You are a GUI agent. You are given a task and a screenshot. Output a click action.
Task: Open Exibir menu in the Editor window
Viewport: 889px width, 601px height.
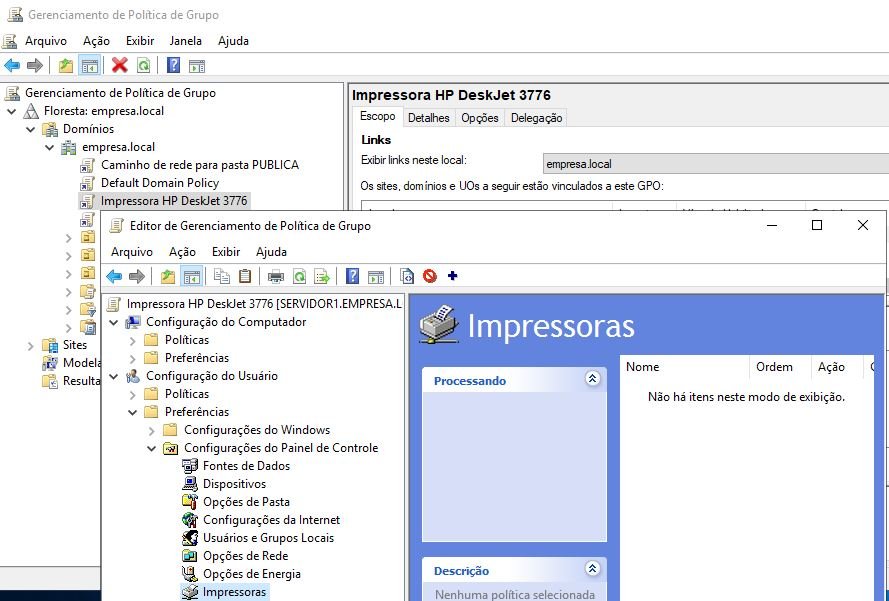(x=226, y=252)
